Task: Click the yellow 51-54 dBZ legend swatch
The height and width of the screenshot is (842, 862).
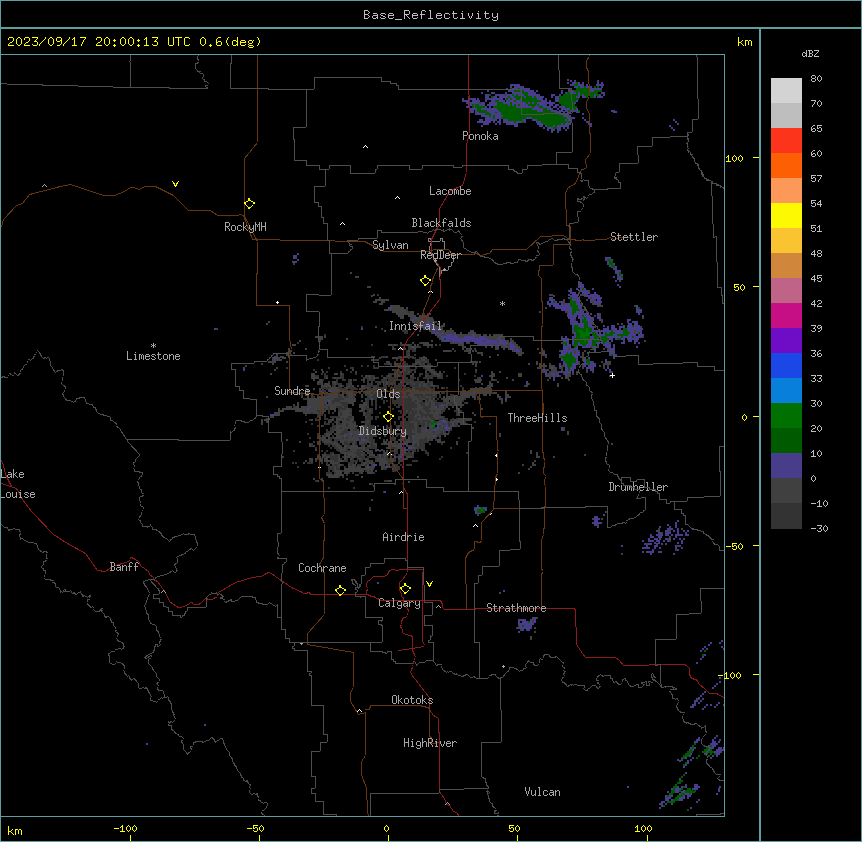Action: coord(786,215)
